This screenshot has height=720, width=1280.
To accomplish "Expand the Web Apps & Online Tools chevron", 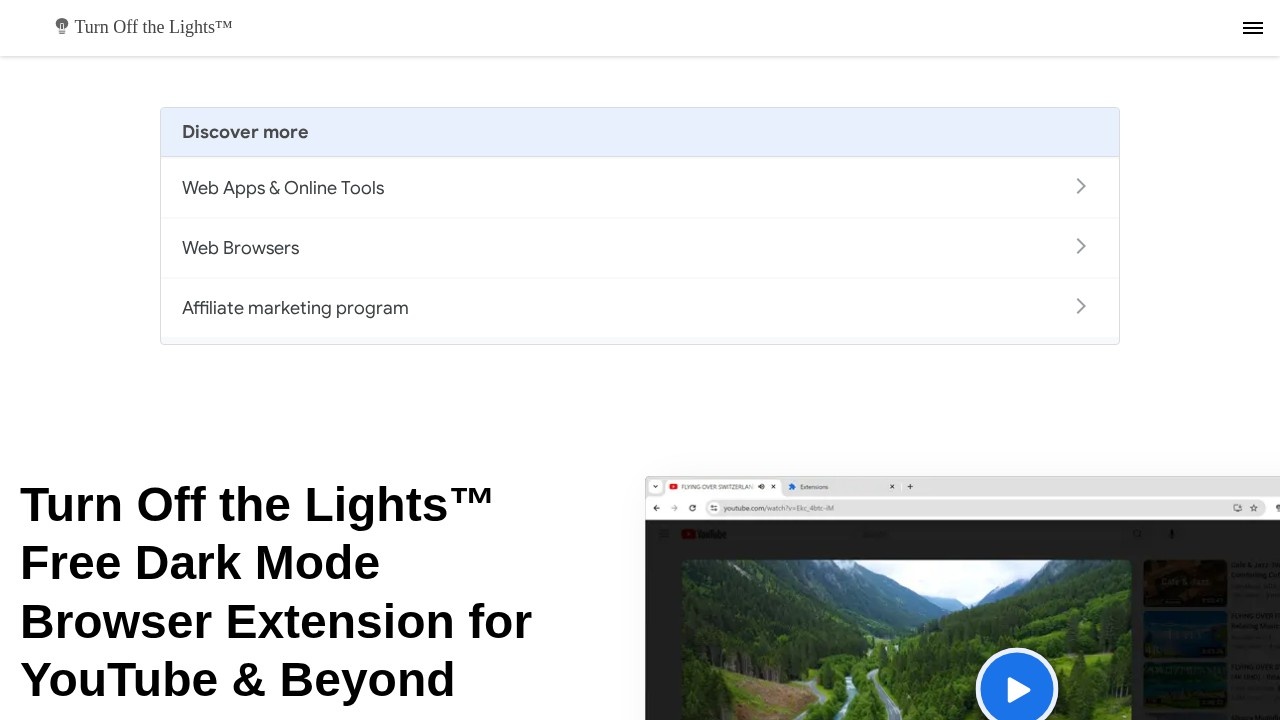I will pyautogui.click(x=1081, y=187).
